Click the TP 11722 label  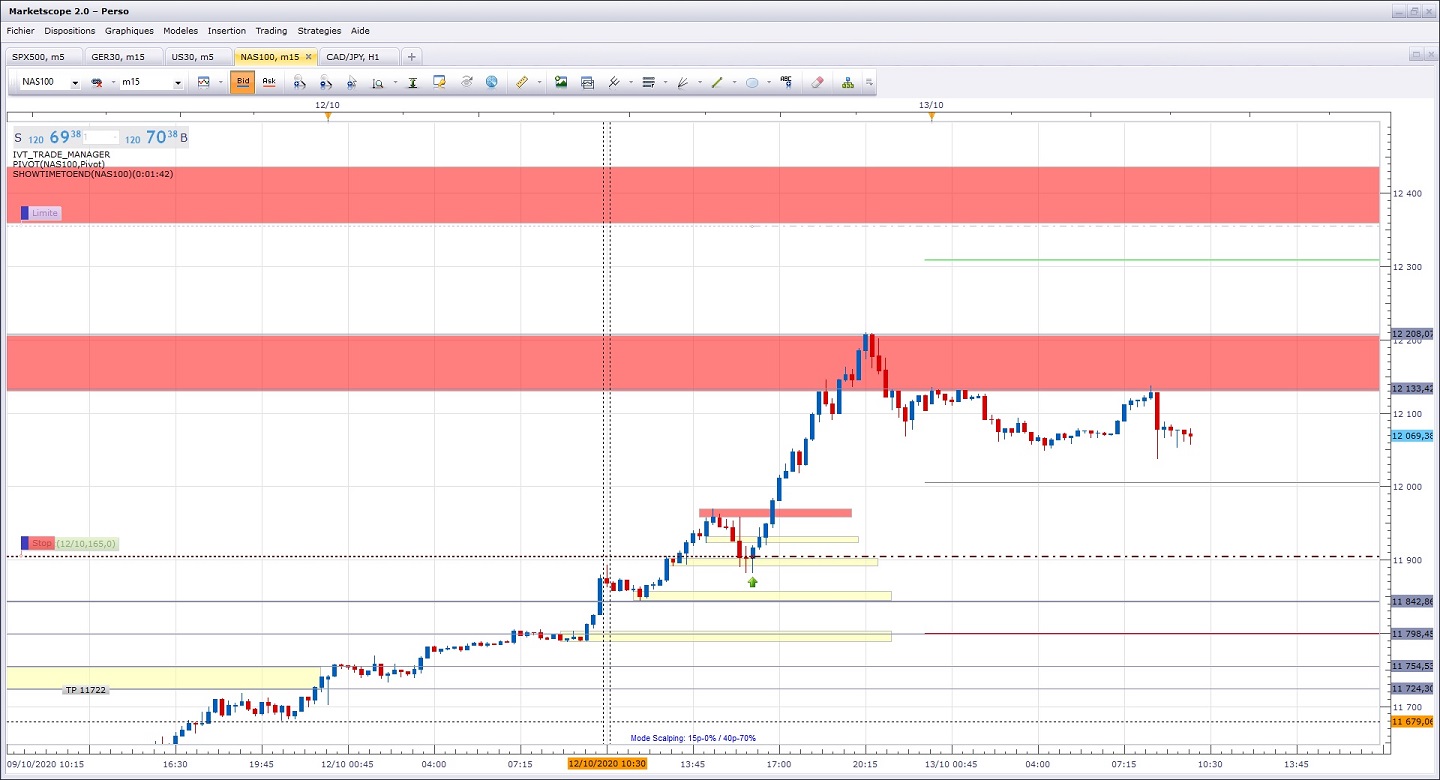(86, 690)
